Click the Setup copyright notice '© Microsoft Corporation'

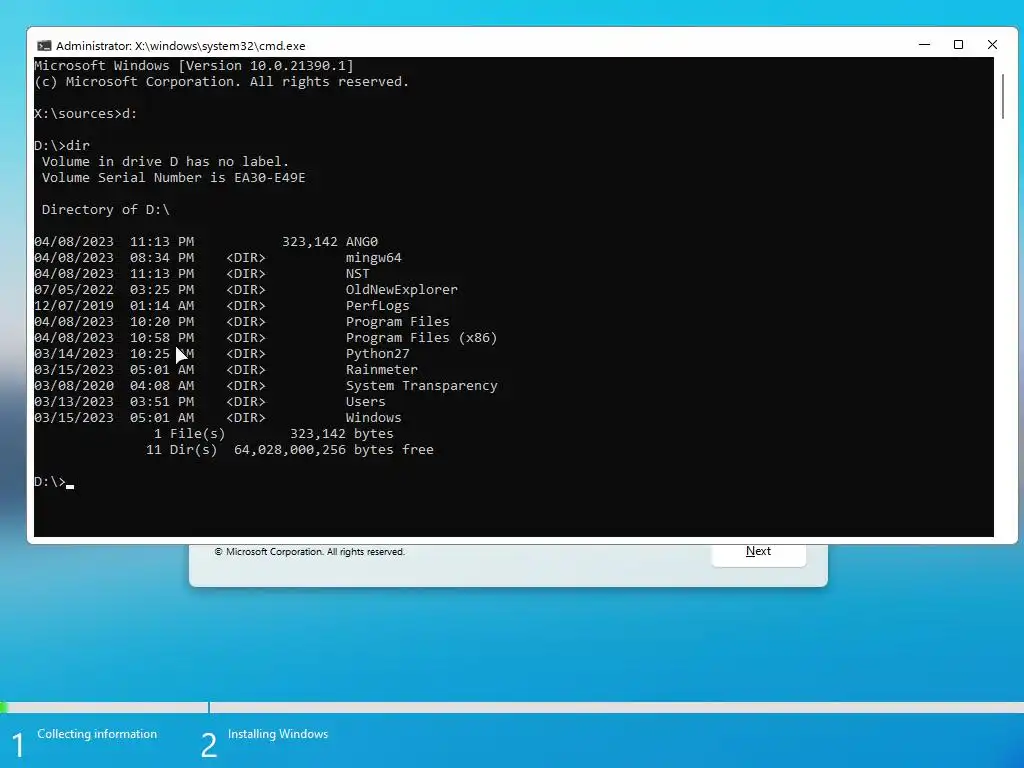tap(310, 552)
